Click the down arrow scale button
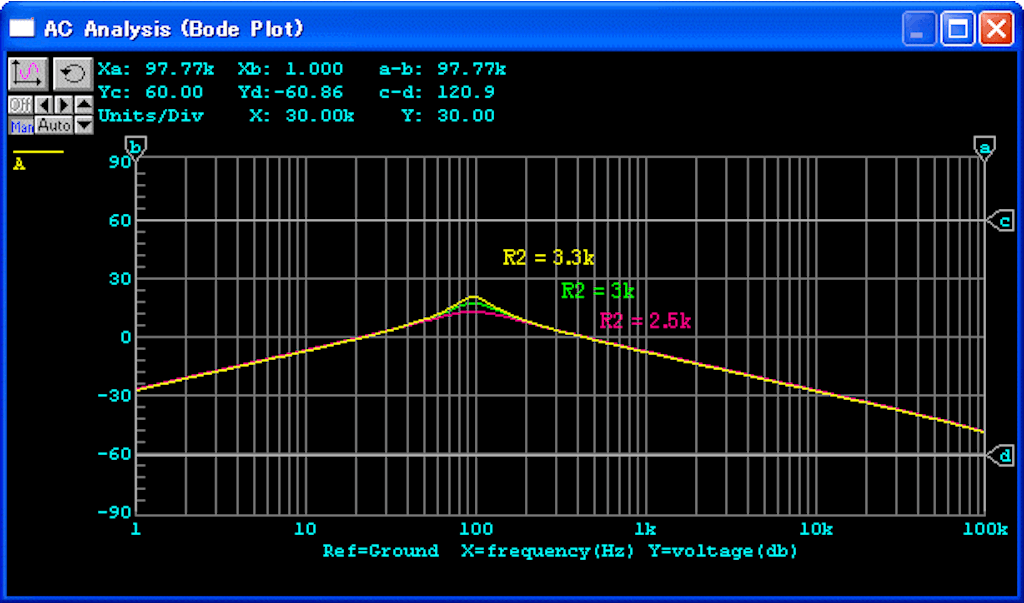Screen dimensions: 1024x603 click(x=84, y=125)
